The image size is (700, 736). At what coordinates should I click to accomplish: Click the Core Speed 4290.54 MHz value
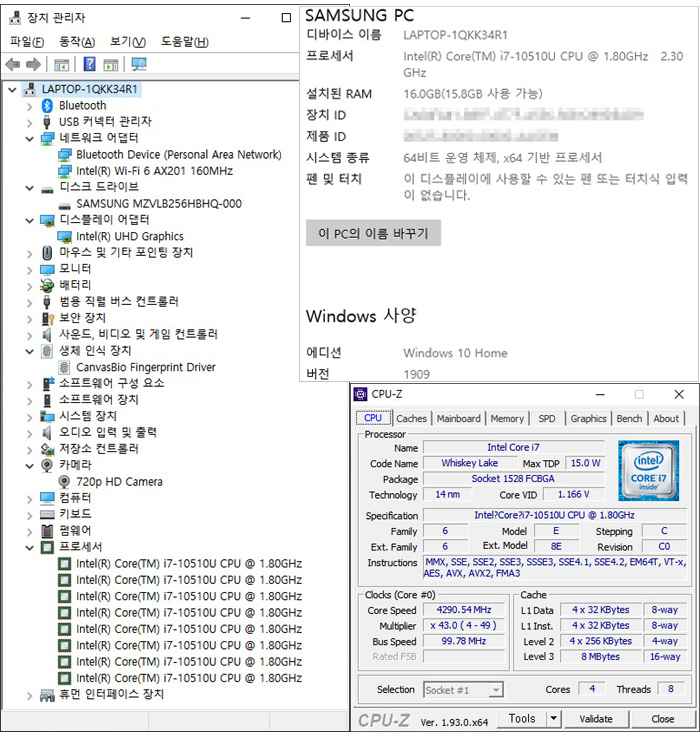(464, 610)
